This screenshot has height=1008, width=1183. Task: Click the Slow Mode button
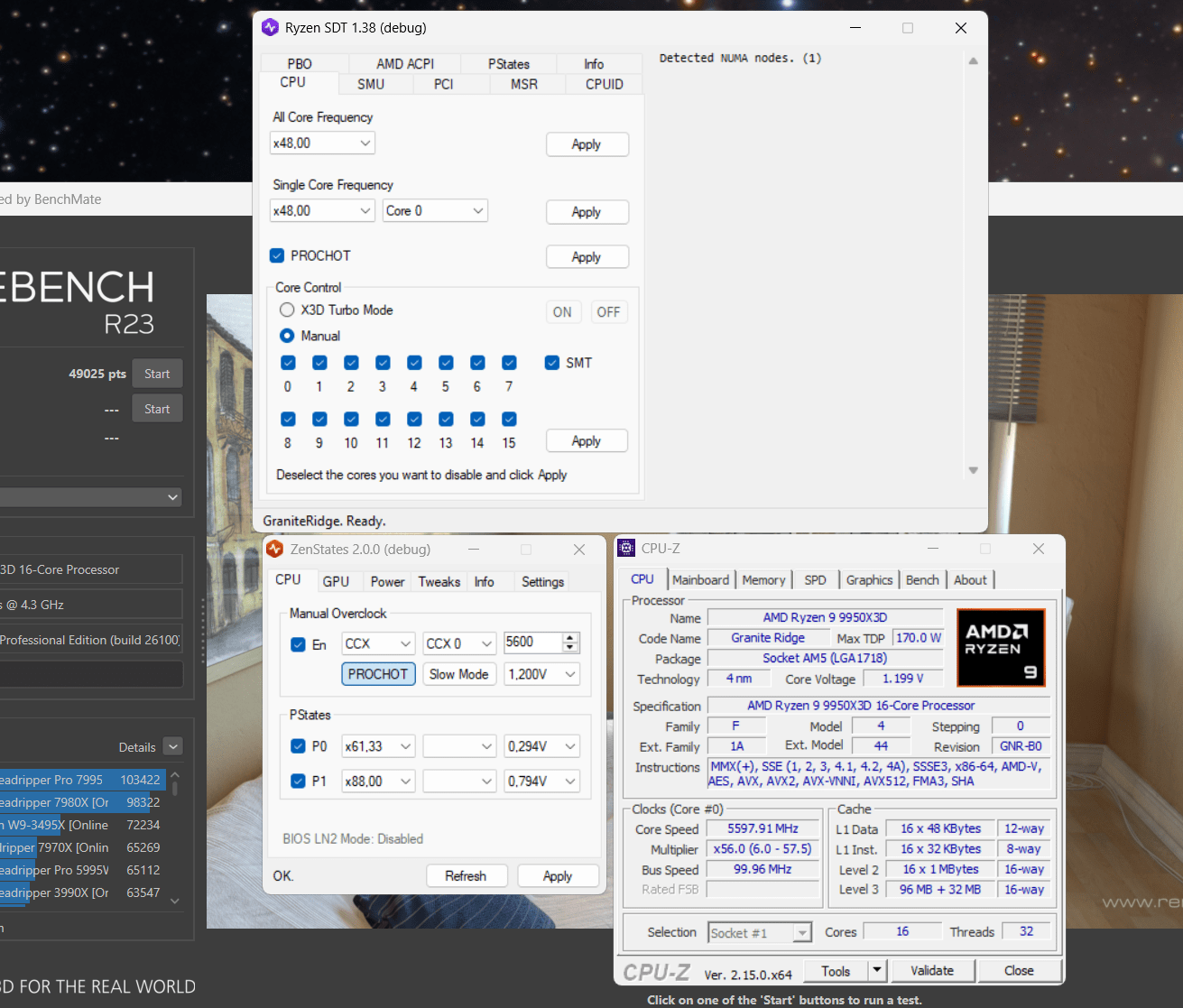coord(459,674)
